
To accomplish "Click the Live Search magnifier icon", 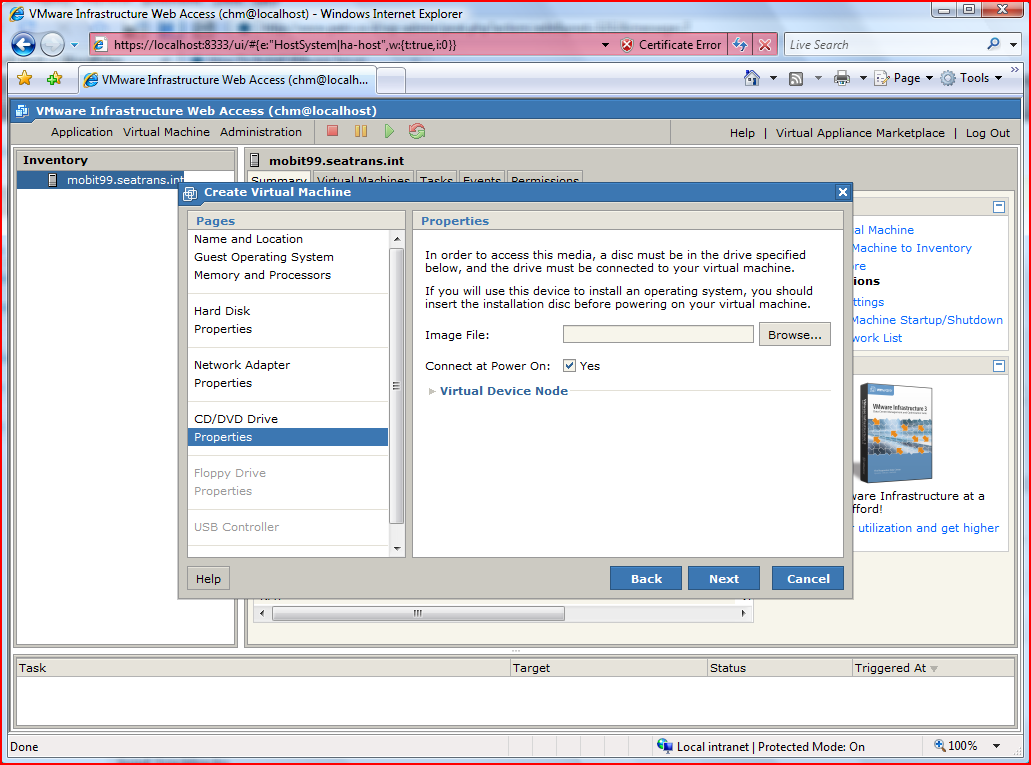I will click(993, 44).
